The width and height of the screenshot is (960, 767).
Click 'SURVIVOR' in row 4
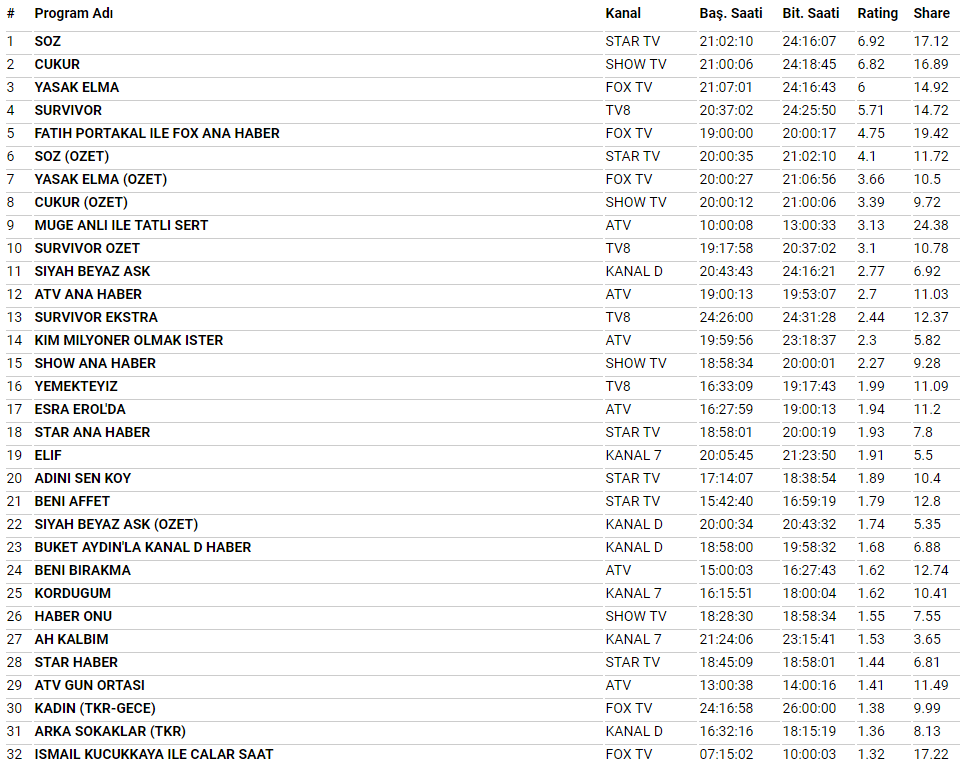[x=68, y=111]
